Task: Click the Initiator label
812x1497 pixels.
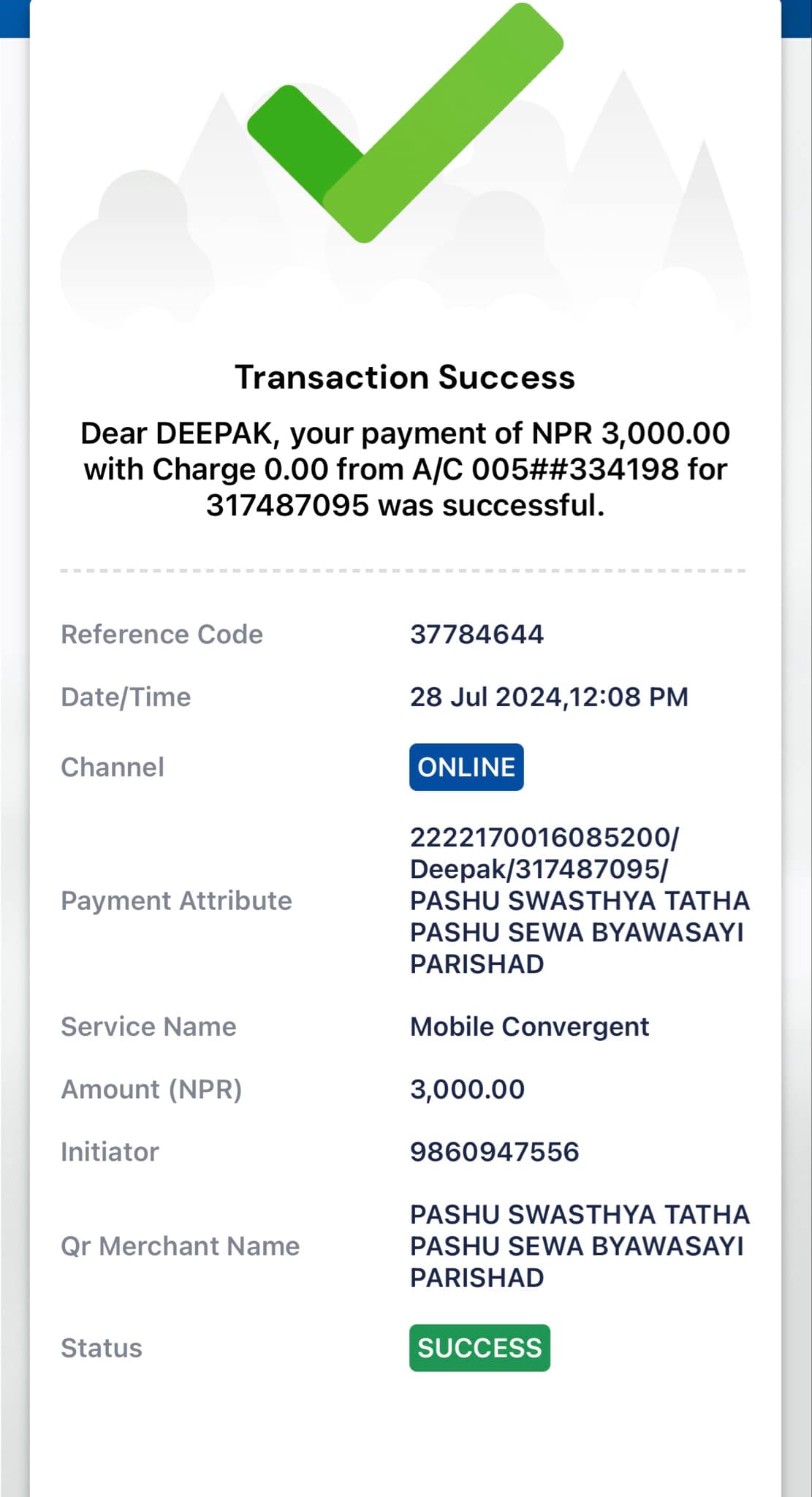Action: pyautogui.click(x=110, y=1152)
